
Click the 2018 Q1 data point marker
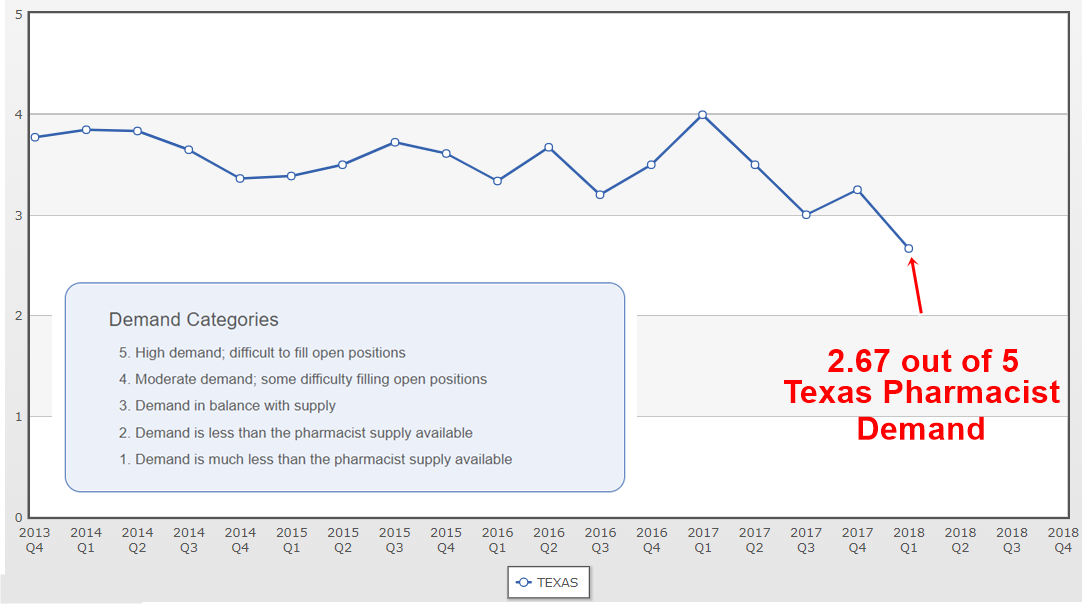click(x=908, y=248)
